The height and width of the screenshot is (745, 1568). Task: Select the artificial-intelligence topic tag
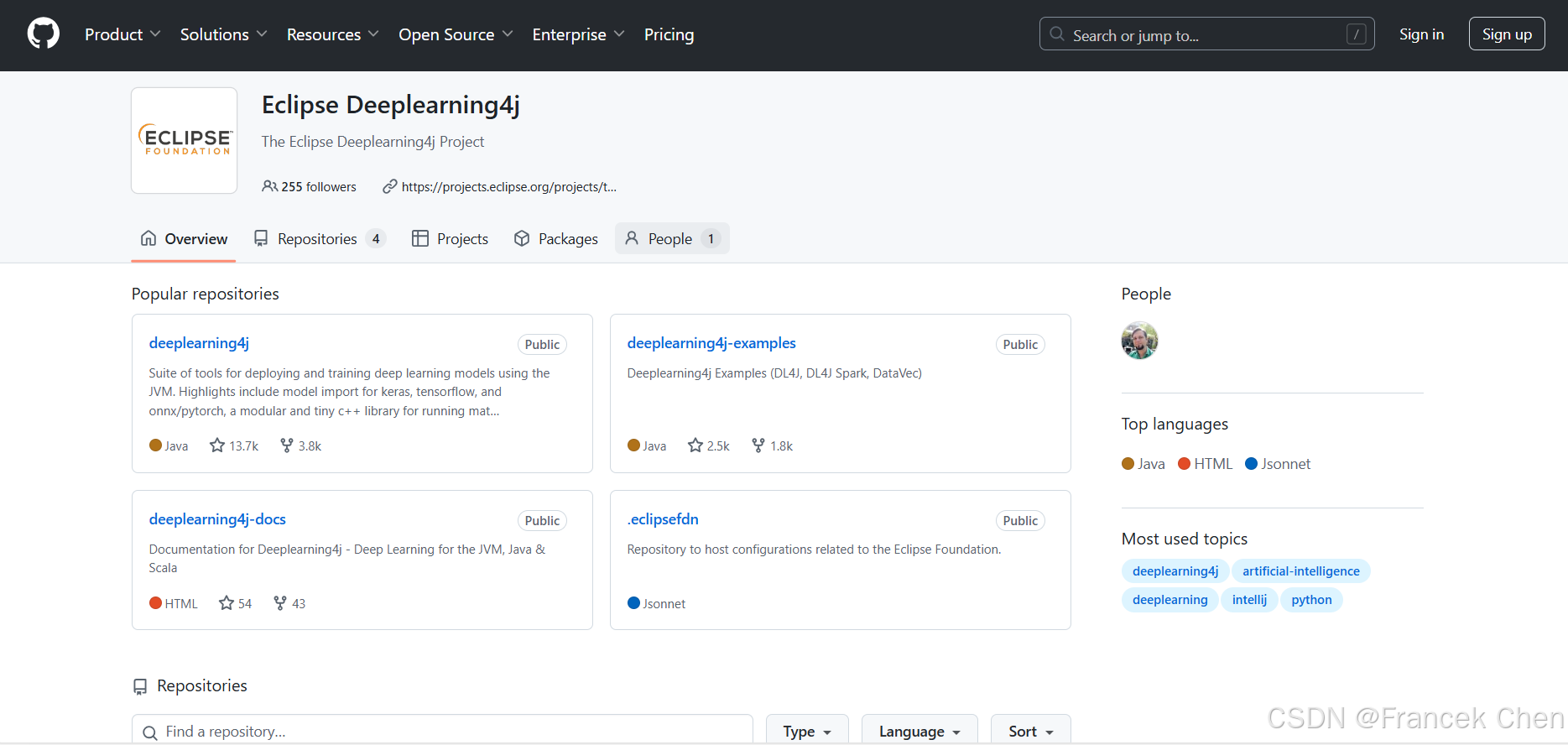[x=1300, y=571]
